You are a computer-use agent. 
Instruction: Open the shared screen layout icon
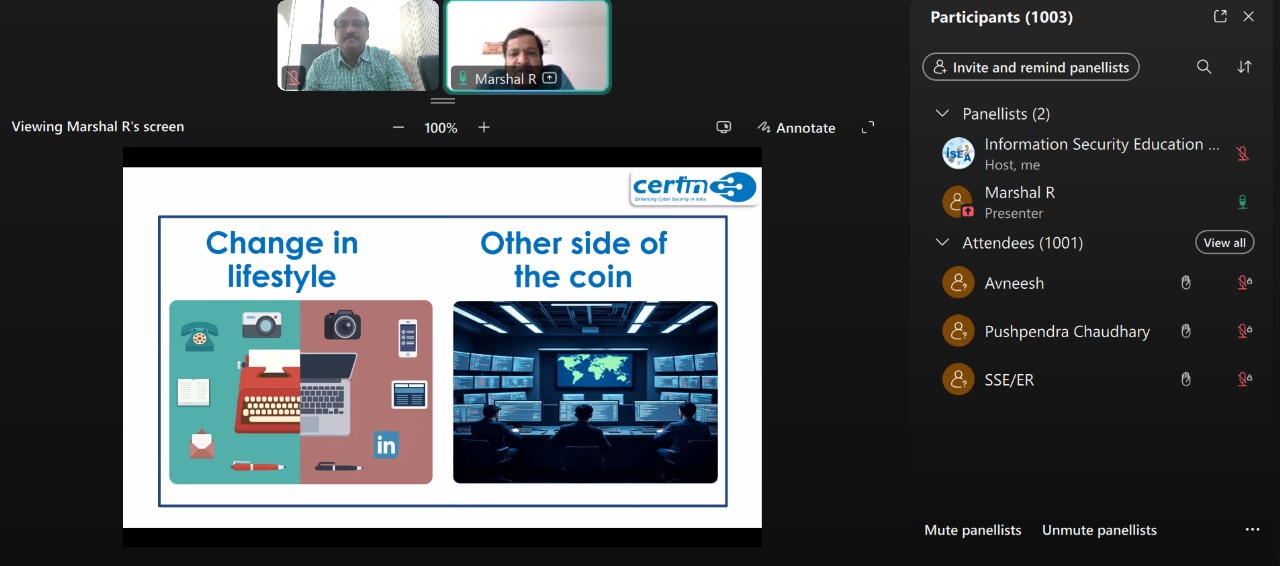pos(724,128)
